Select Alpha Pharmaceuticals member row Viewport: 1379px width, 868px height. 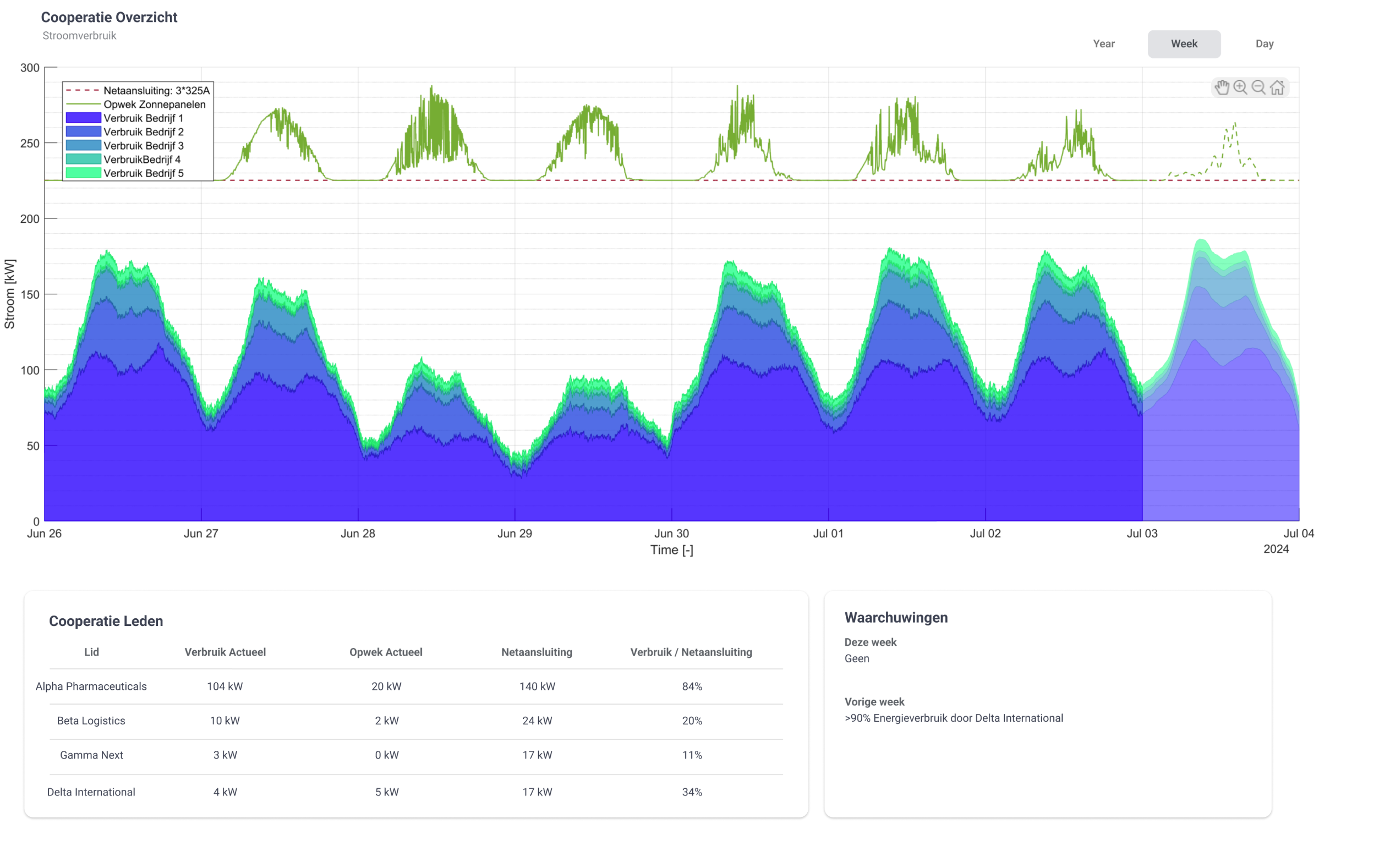91,686
